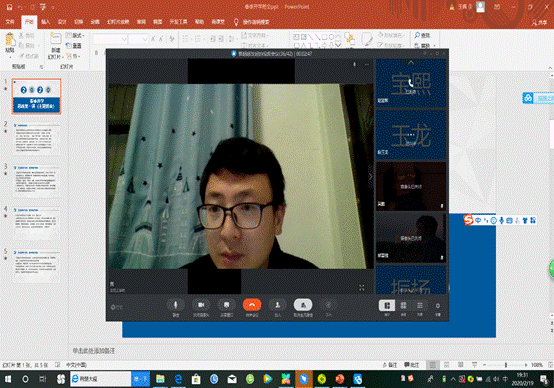This screenshot has width=554, height=388.
Task: Click the New Slide icon
Action: [x=55, y=40]
